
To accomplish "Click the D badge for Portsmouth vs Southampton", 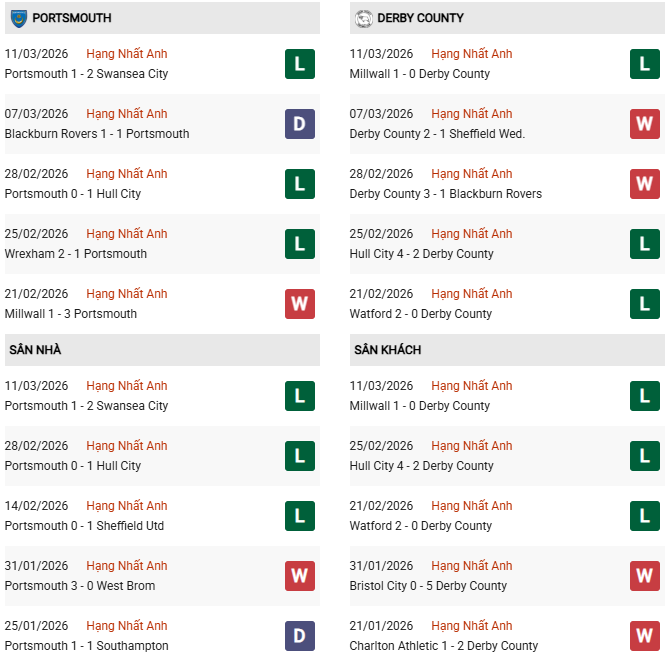I will point(299,636).
